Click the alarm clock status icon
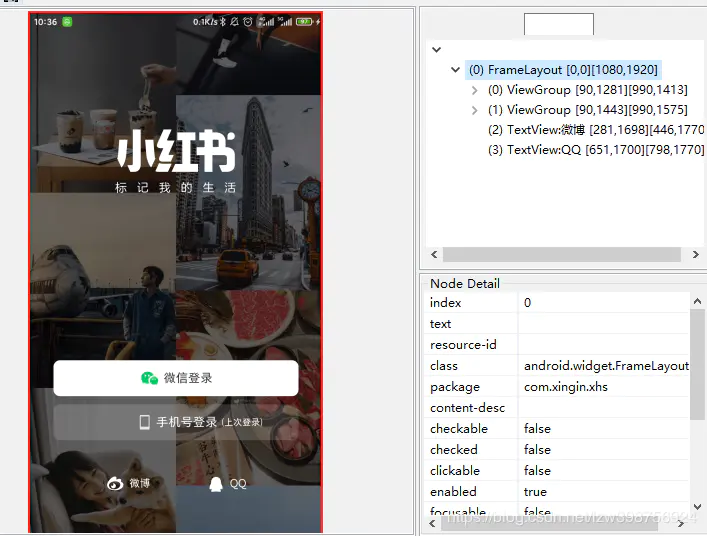This screenshot has height=536, width=707. coord(248,22)
